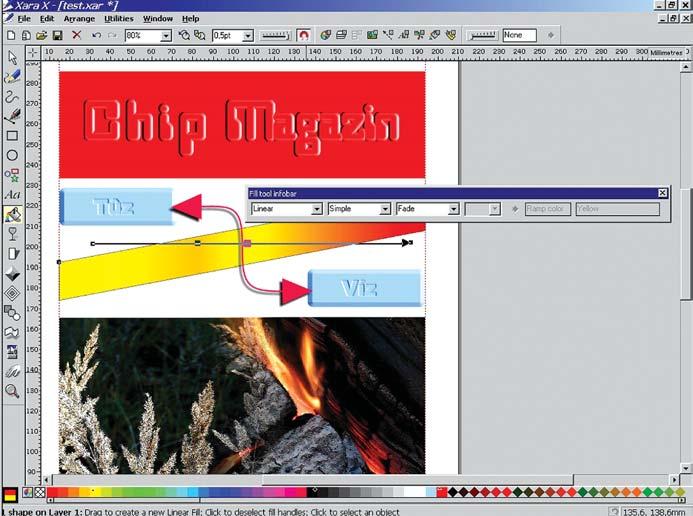Click the vertical scrollbar down arrow
The width and height of the screenshot is (693, 516).
(685, 468)
